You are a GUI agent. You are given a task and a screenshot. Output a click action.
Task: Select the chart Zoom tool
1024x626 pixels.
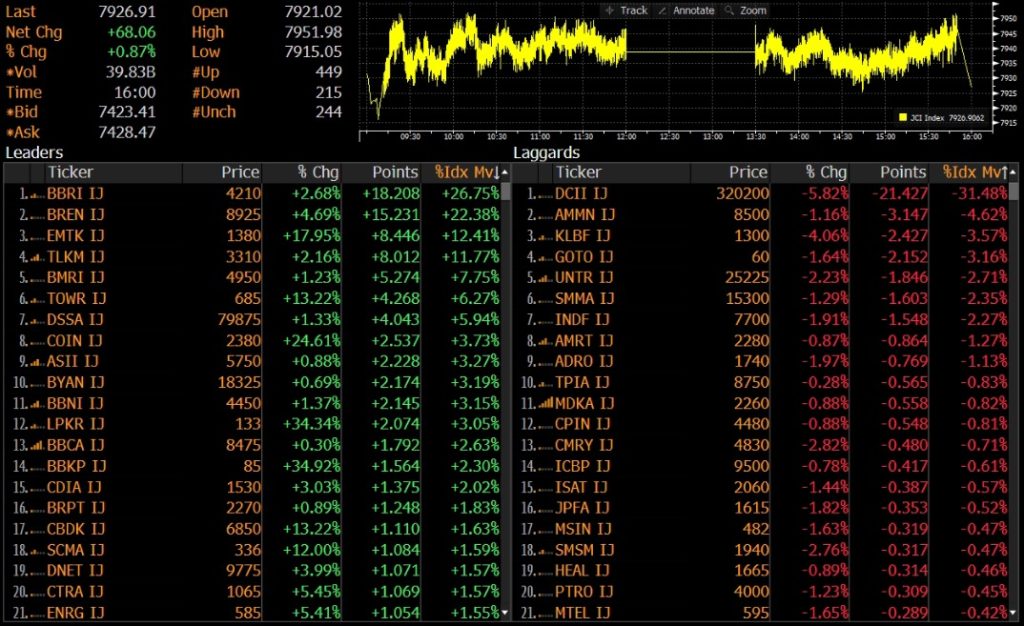(x=745, y=10)
